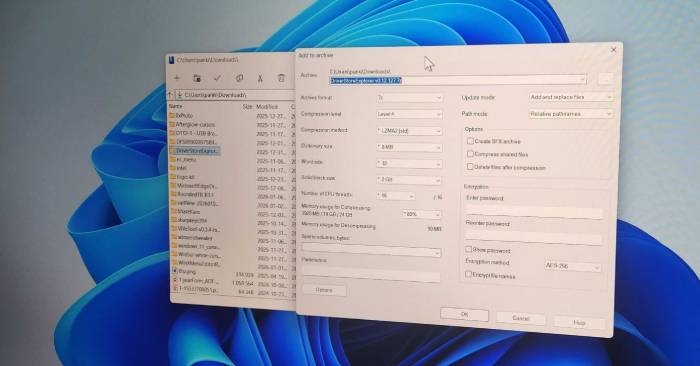Open the Update mode dropdown
This screenshot has height=366, width=700.
[x=571, y=97]
